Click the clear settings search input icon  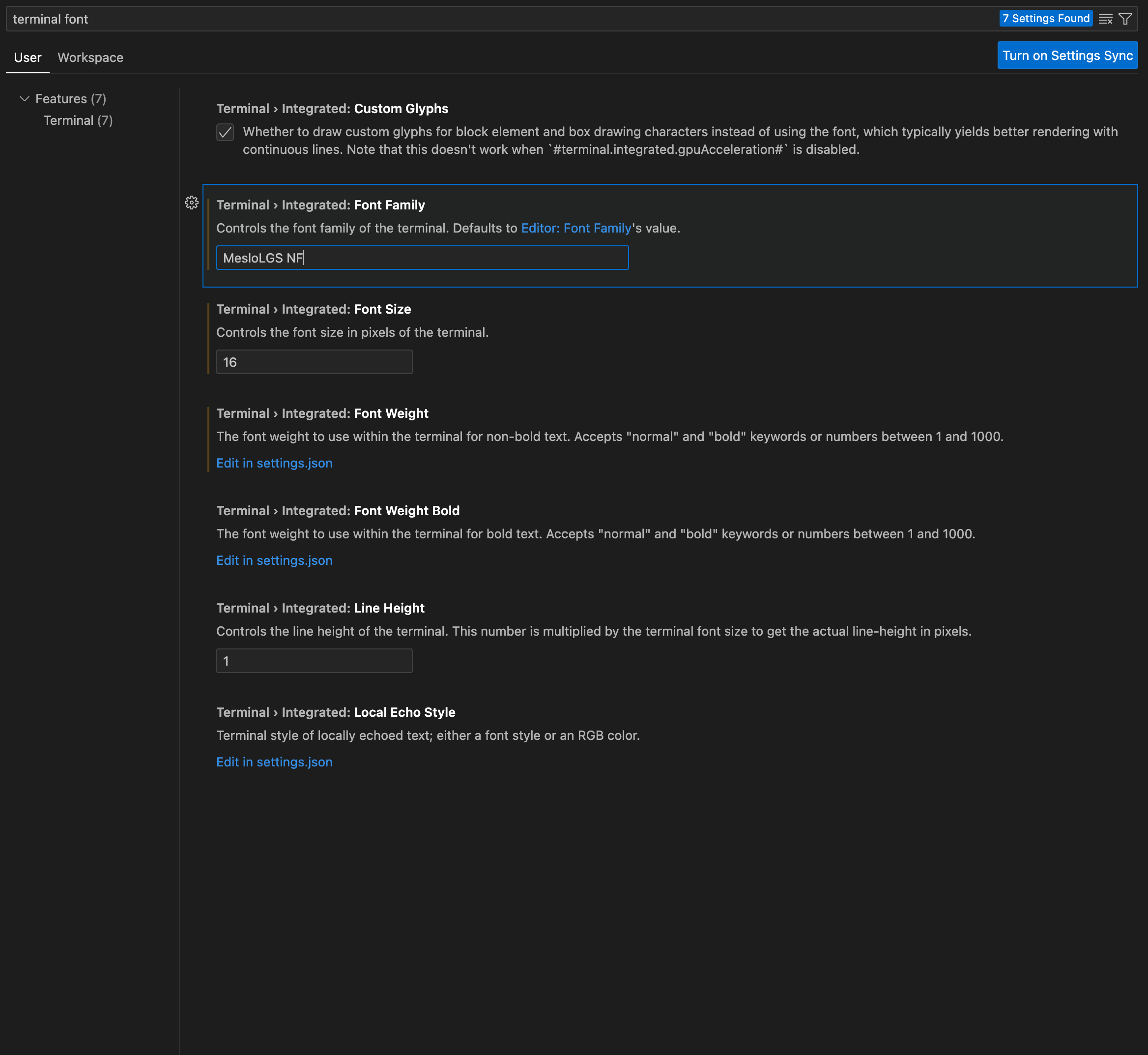pyautogui.click(x=1105, y=19)
